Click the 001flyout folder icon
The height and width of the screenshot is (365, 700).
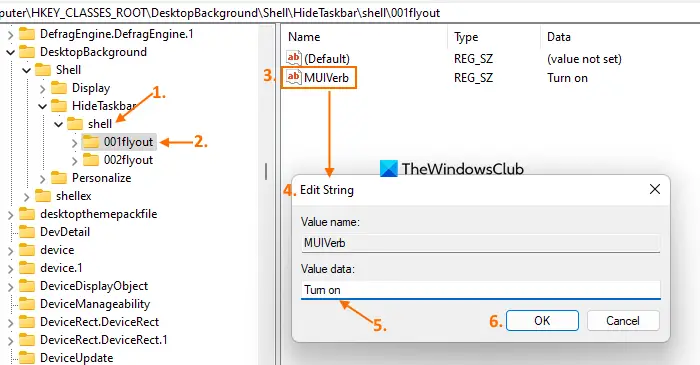(x=91, y=142)
